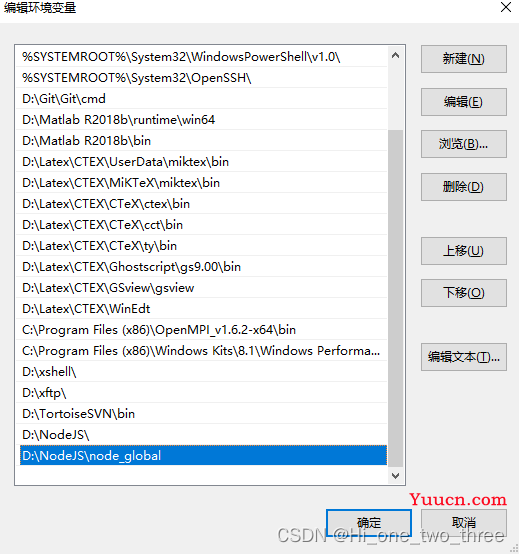Open the 浏览(B)... browse dialog
Screen dimensions: 519x554
[x=464, y=144]
